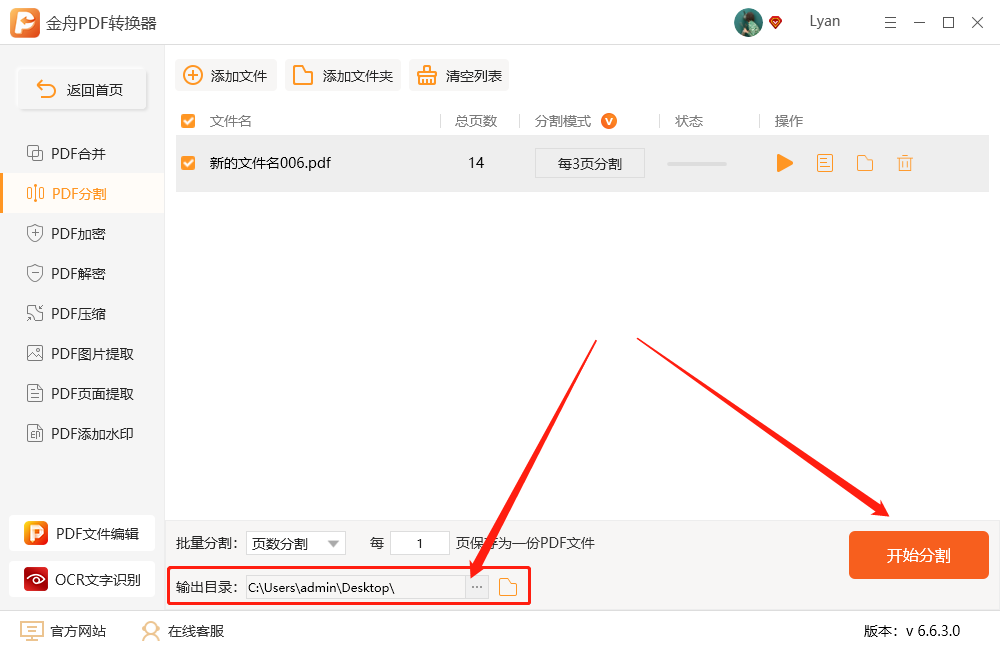
Task: Click the pages-per-file input field
Action: pyautogui.click(x=420, y=543)
